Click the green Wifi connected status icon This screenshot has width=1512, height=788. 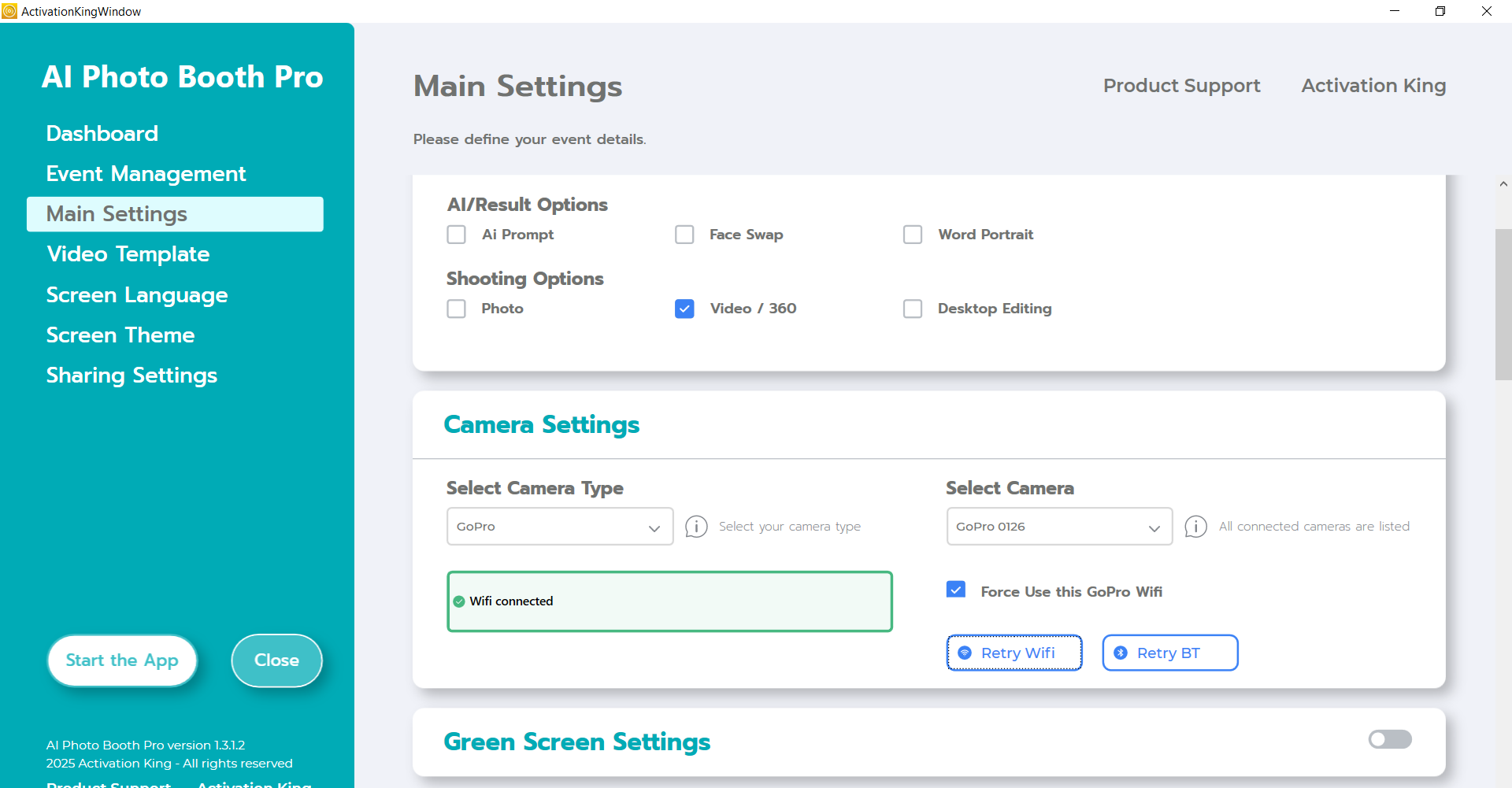[459, 601]
